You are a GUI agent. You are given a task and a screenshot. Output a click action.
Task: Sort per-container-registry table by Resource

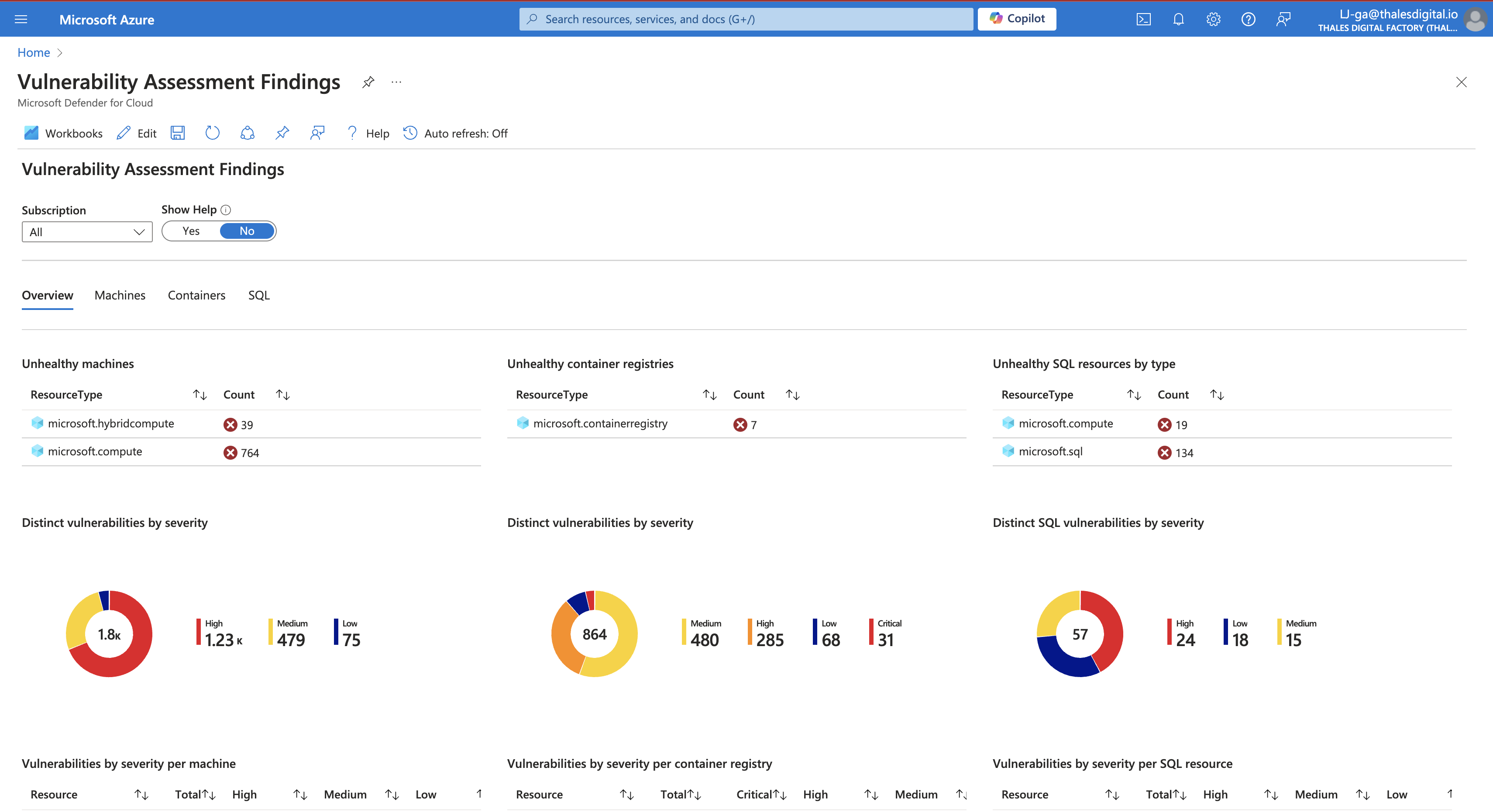(626, 795)
